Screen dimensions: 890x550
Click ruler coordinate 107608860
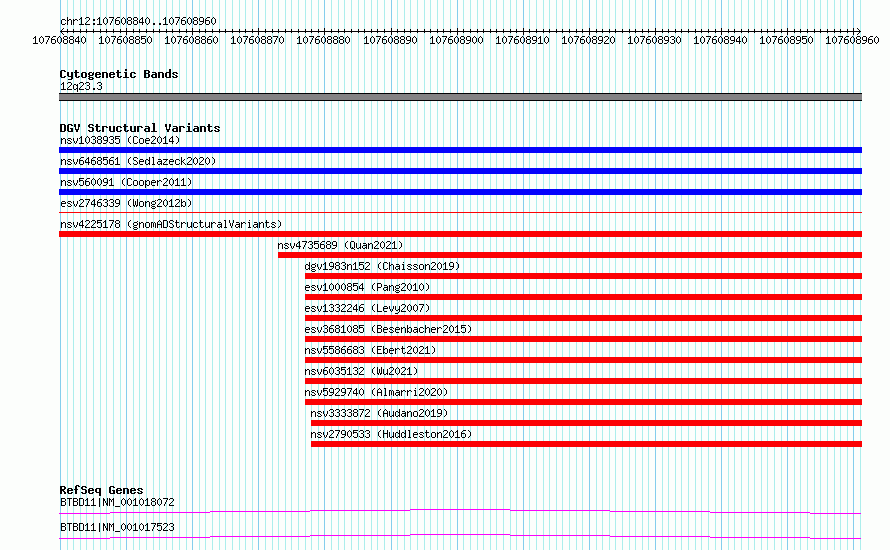coord(191,40)
